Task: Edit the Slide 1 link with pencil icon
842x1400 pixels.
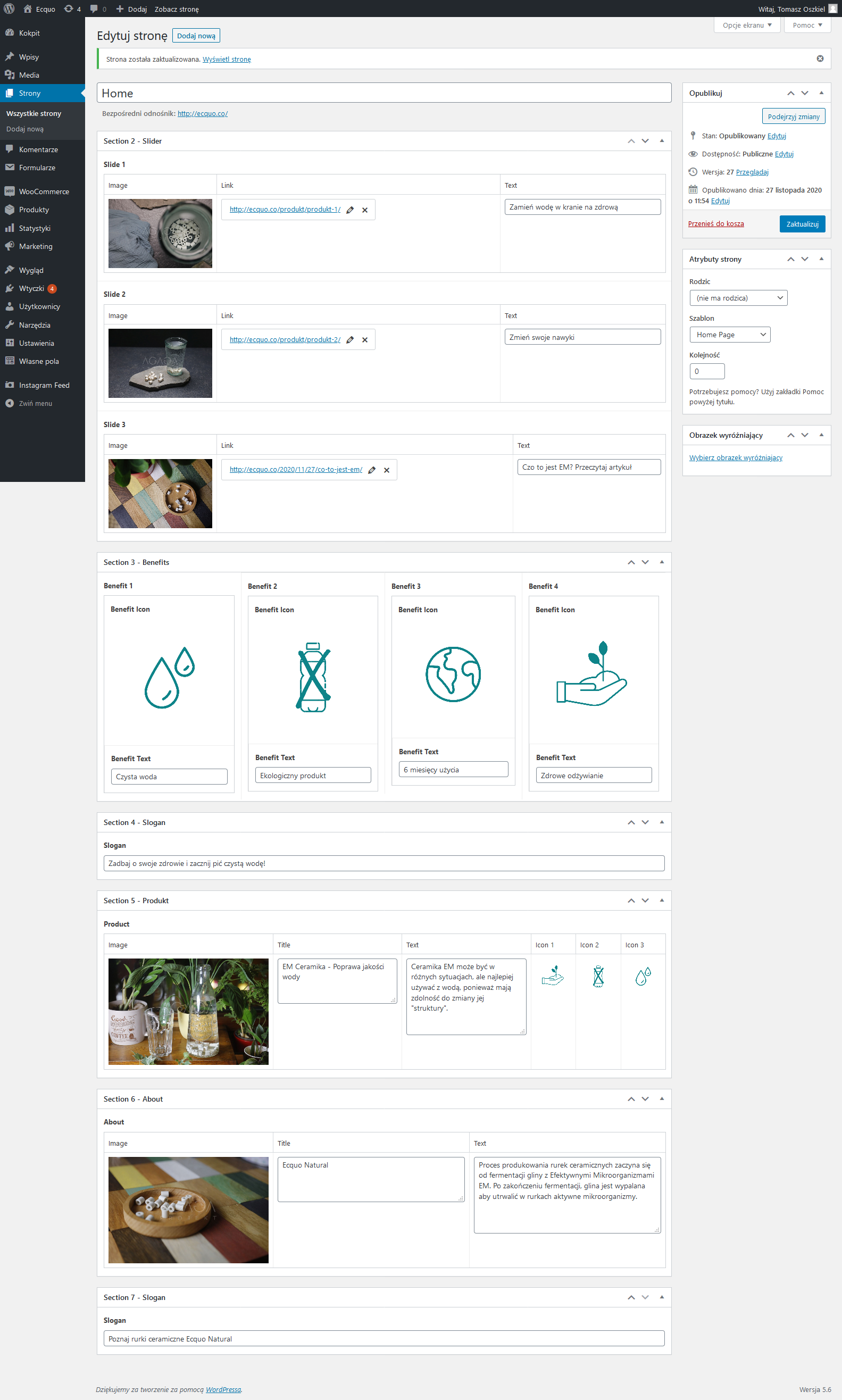Action: [350, 210]
